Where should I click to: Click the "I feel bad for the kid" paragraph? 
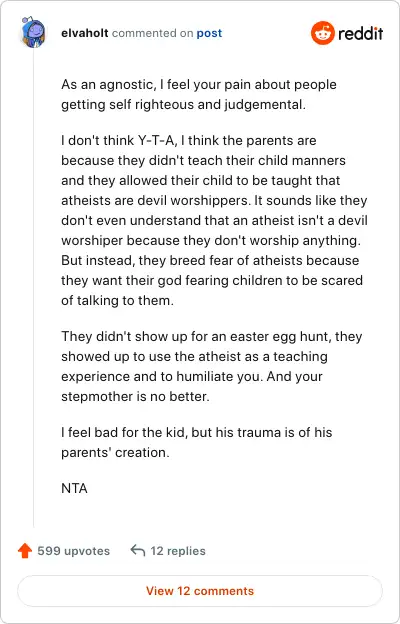click(197, 443)
